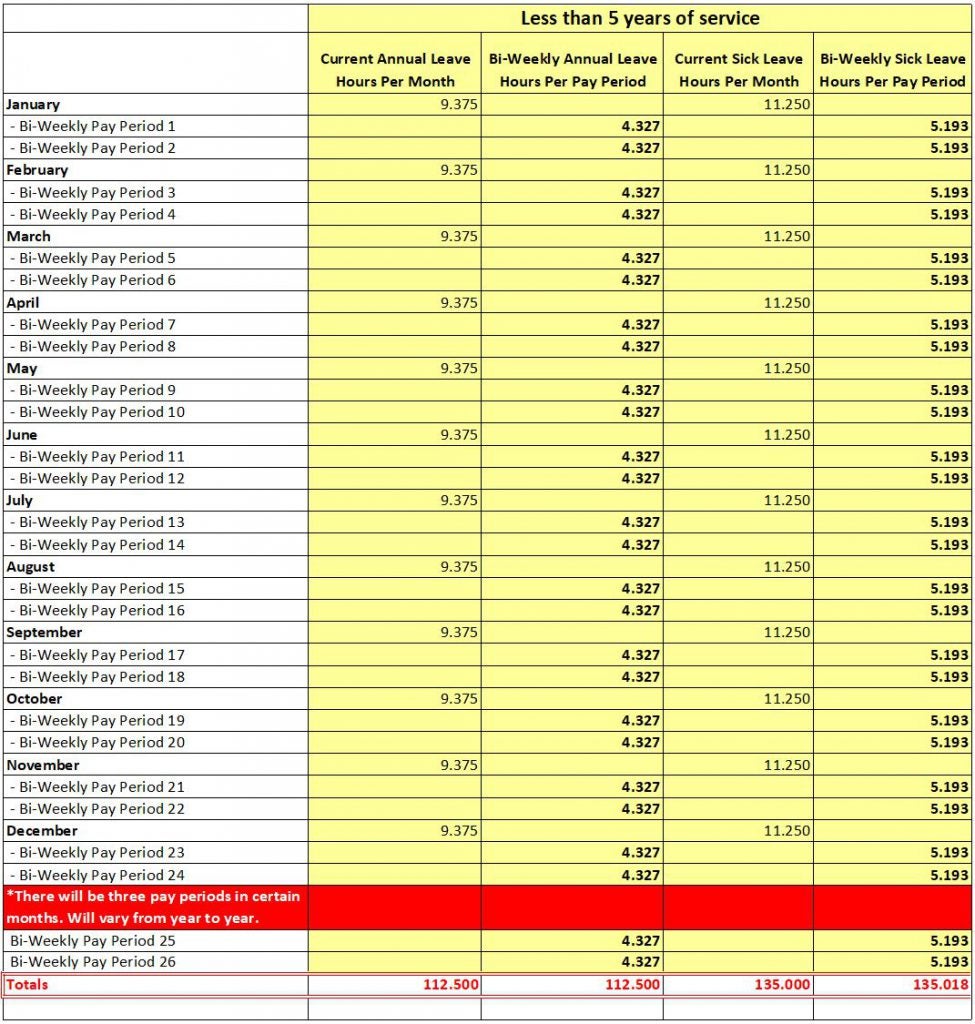
Task: Click the 'Bi-Weekly Sick Leave Hours Per Pay Period' header
Action: click(x=892, y=70)
